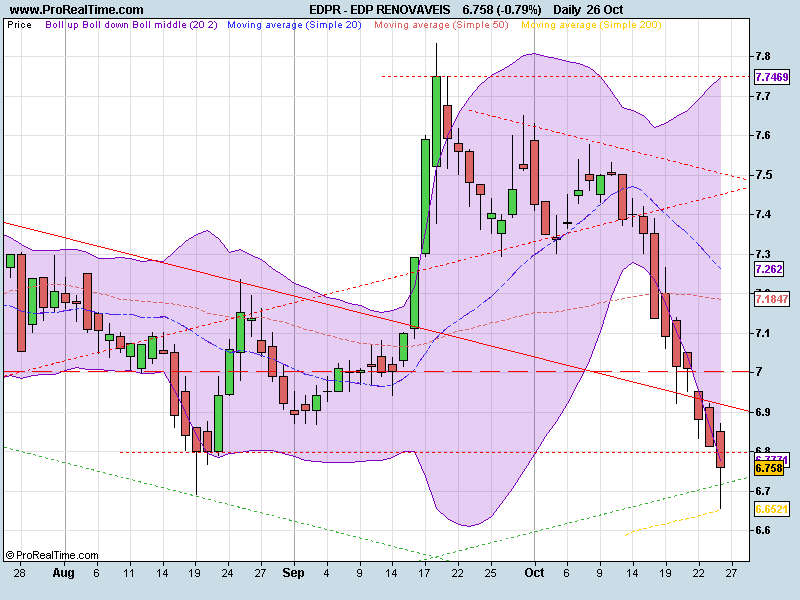The image size is (800, 600).
Task: Click the 7.1847 red moving average tag
Action: tap(770, 299)
